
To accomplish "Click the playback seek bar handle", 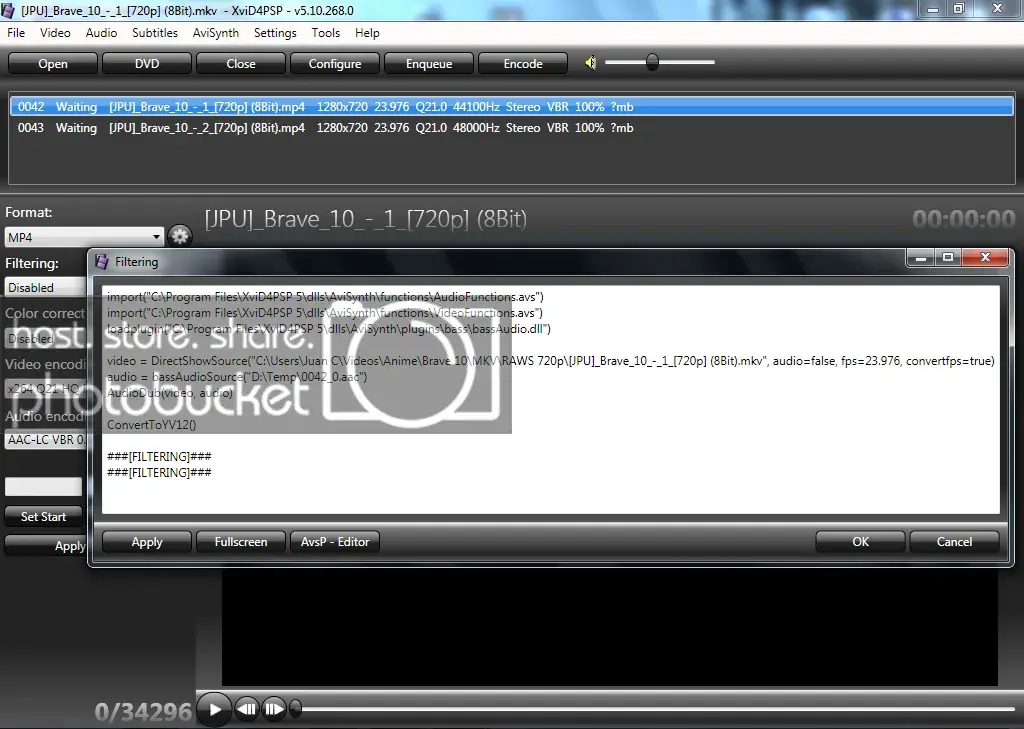I will coord(295,707).
